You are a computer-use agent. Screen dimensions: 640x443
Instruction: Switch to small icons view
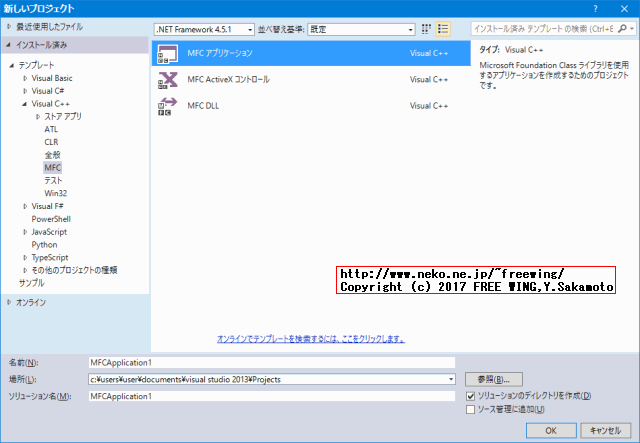[426, 29]
